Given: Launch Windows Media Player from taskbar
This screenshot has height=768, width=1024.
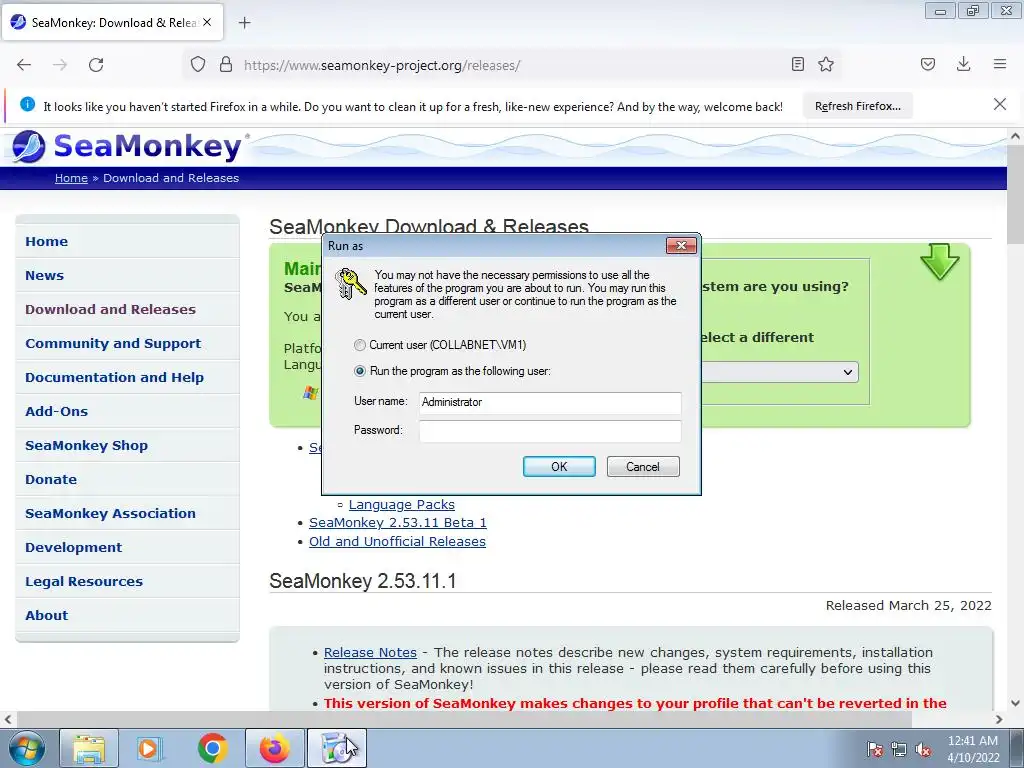Looking at the screenshot, I should (x=150, y=749).
